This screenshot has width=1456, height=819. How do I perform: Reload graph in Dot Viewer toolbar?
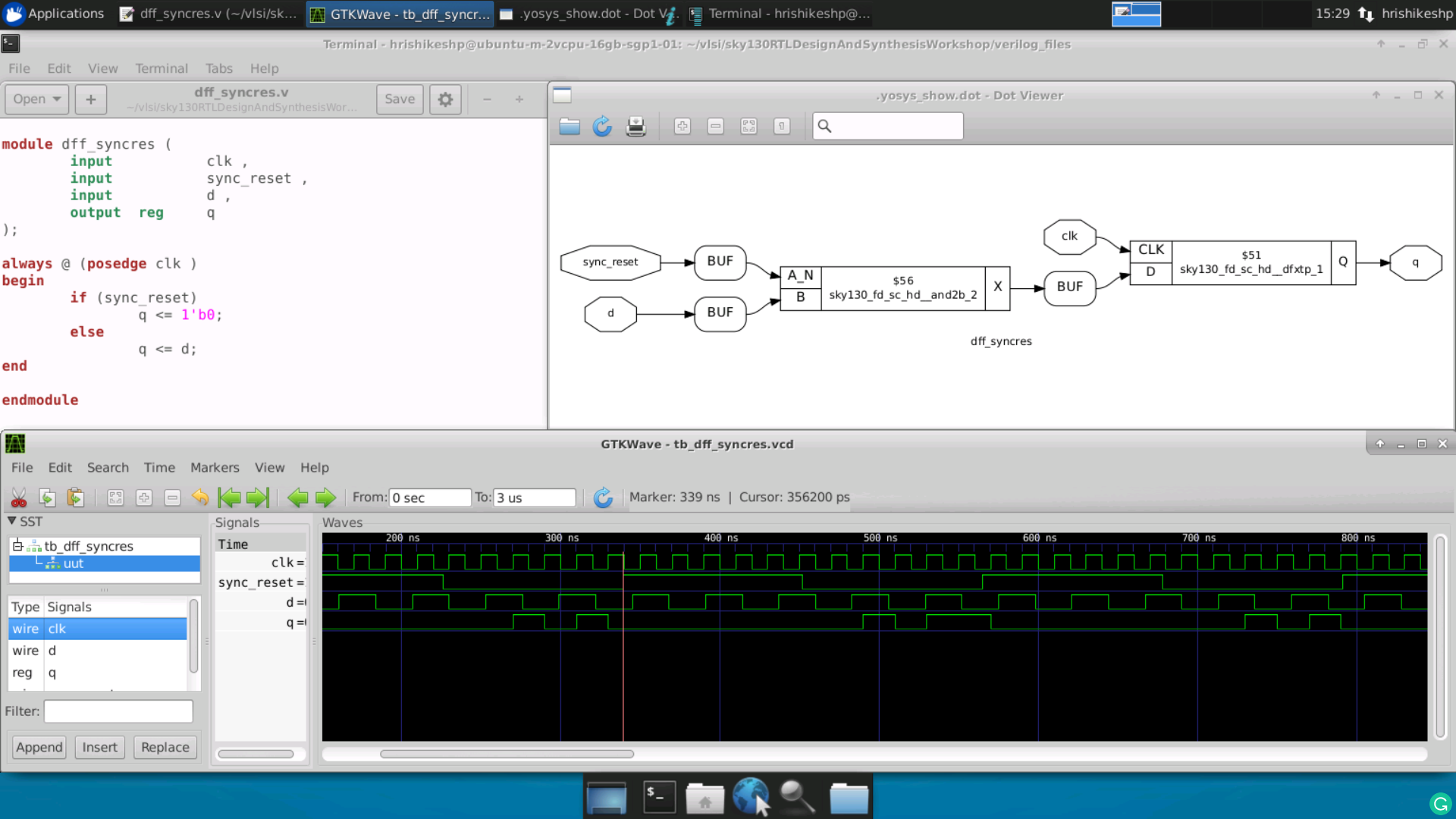click(602, 126)
